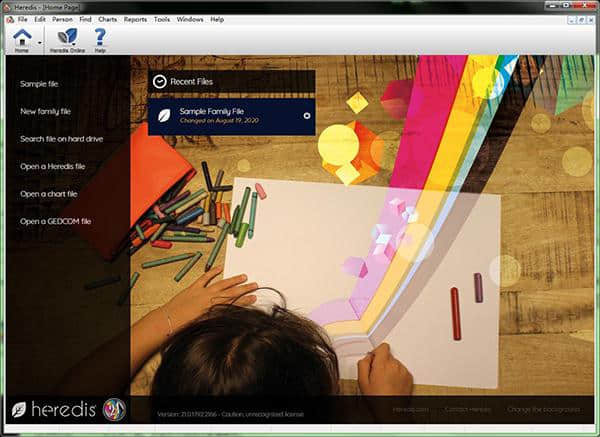Select Search file on hard drive
Image resolution: width=600 pixels, height=437 pixels.
pyautogui.click(x=62, y=139)
